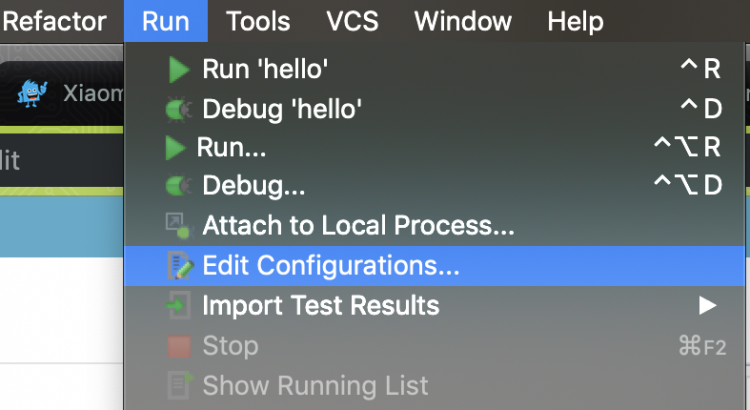The height and width of the screenshot is (410, 750).
Task: Open the Window menu
Action: (464, 20)
